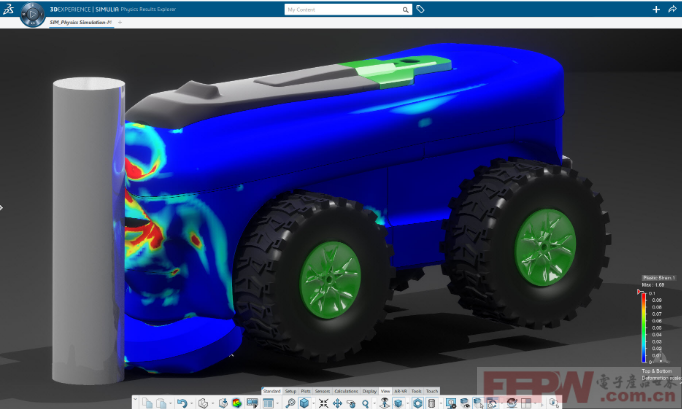Click the rainbow color legend bar

pos(644,328)
